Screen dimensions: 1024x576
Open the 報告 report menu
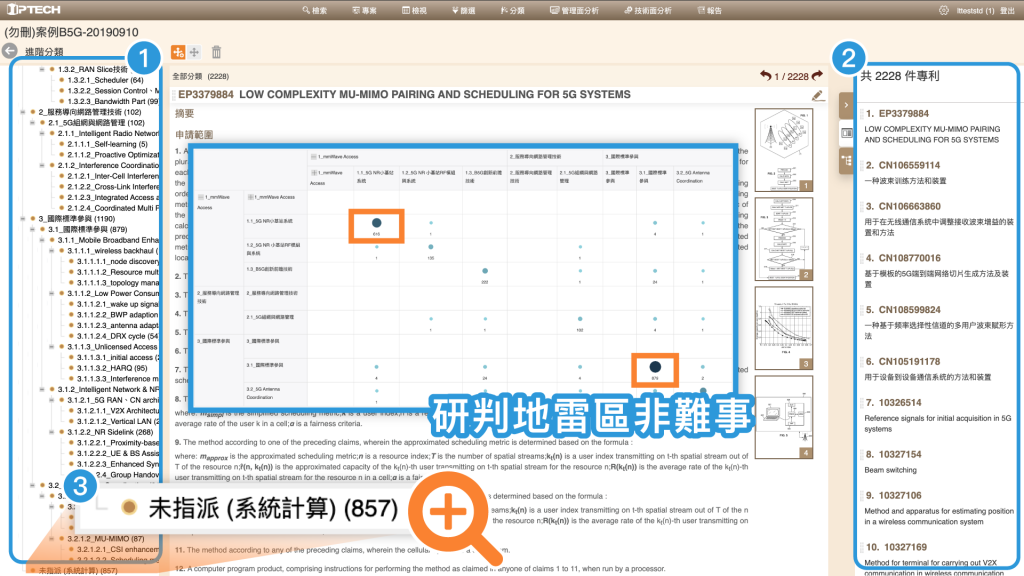coord(709,10)
